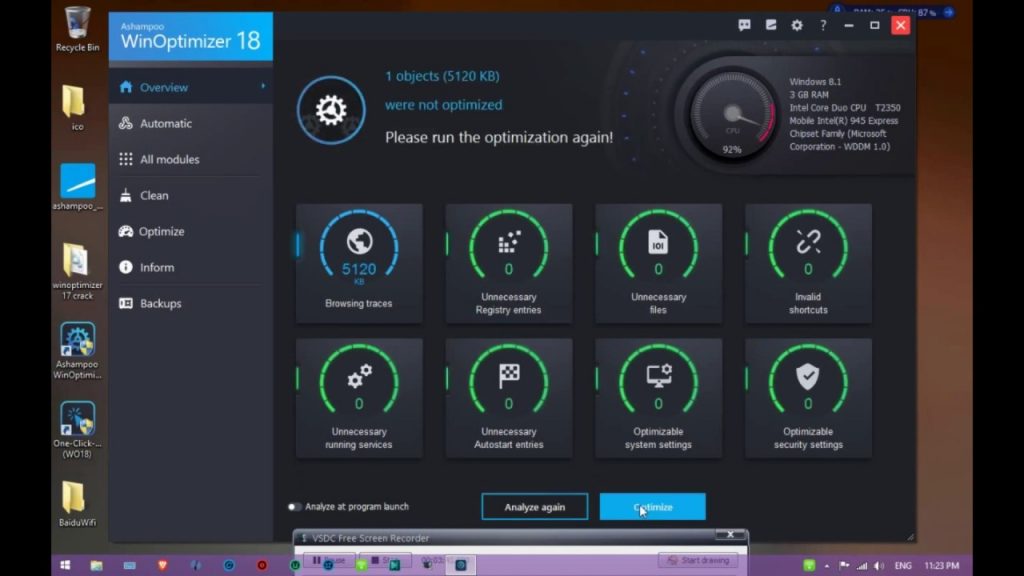
Task: Open the Ashampoo news icon in title bar
Action: pos(771,25)
